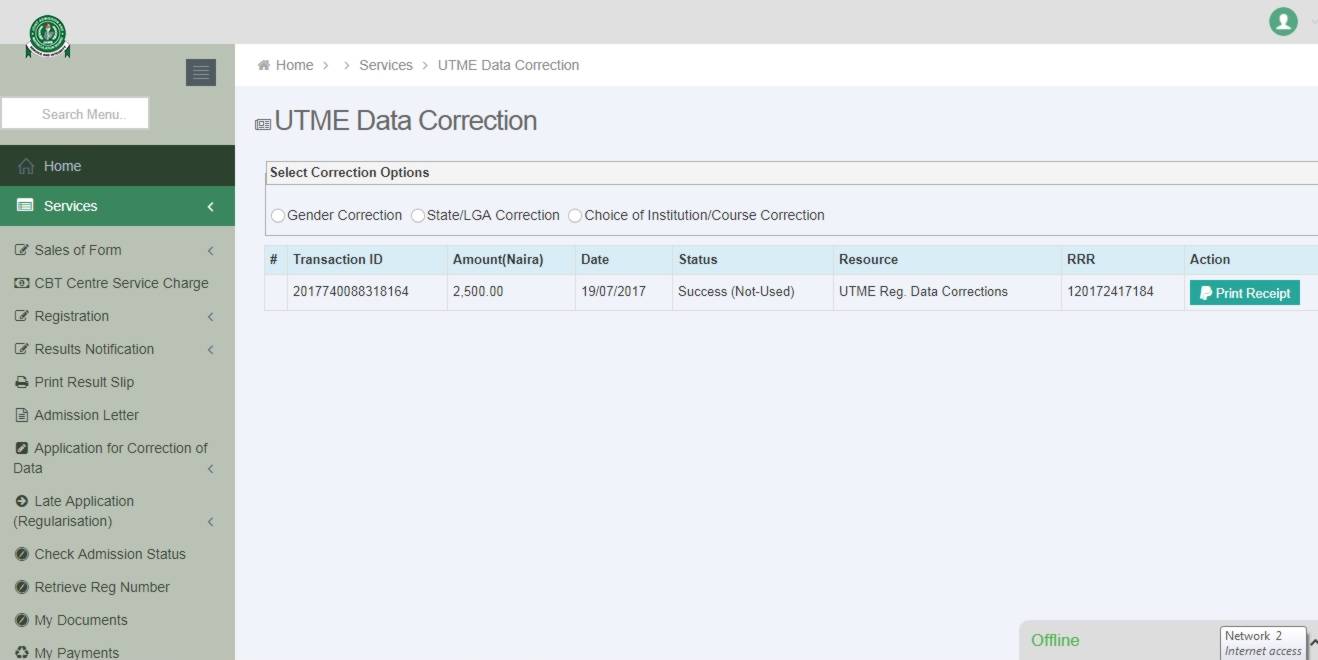Click the Retrieve Reg Number icon
This screenshot has width=1318, height=660.
(22, 587)
